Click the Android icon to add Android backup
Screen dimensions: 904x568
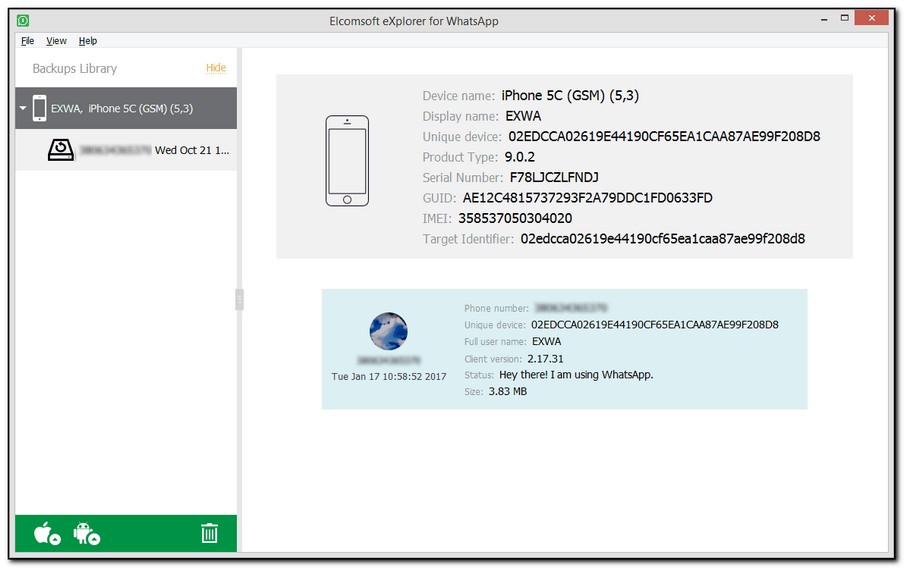click(x=87, y=534)
